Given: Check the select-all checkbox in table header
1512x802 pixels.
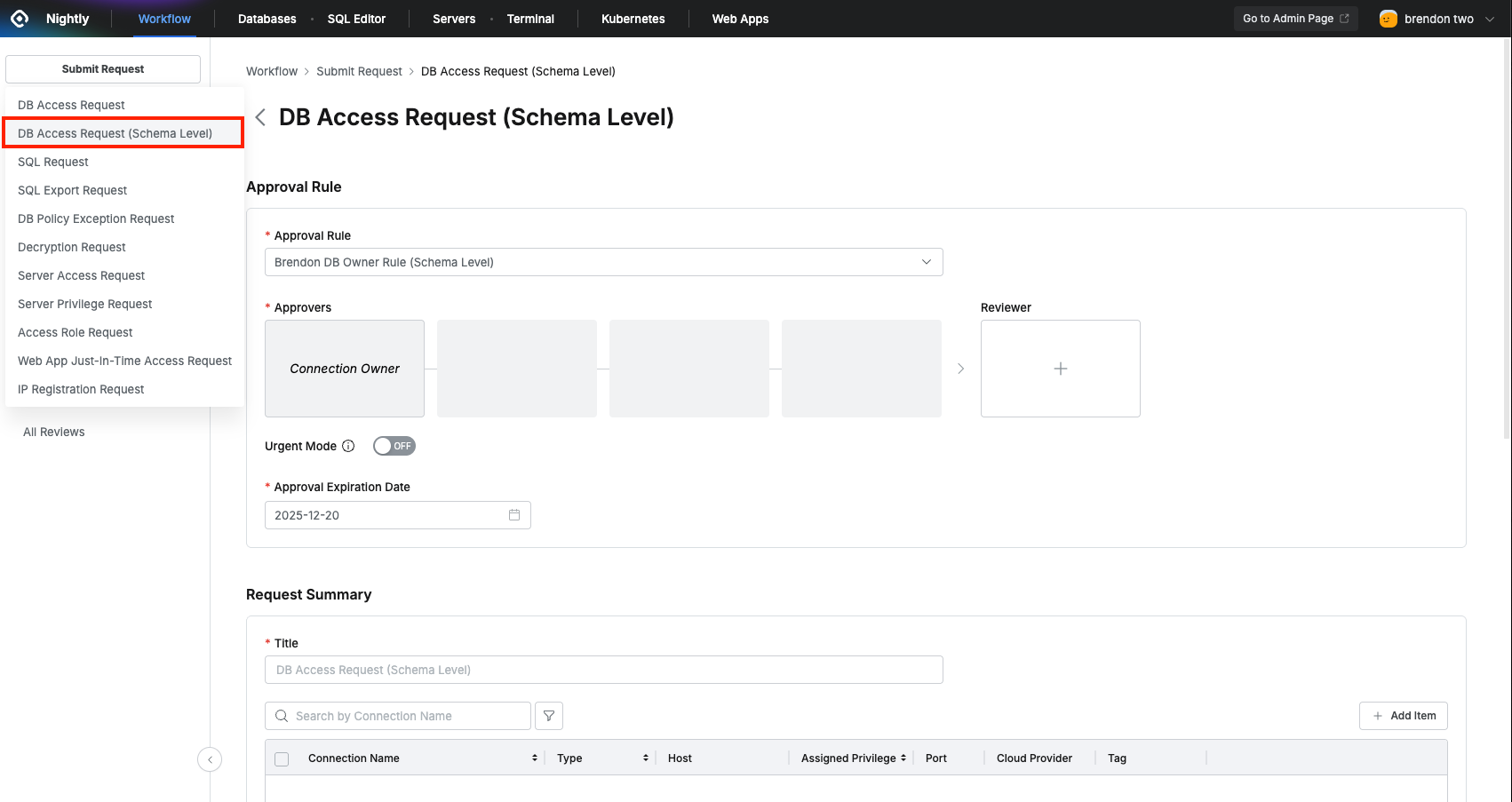Looking at the screenshot, I should click(282, 758).
